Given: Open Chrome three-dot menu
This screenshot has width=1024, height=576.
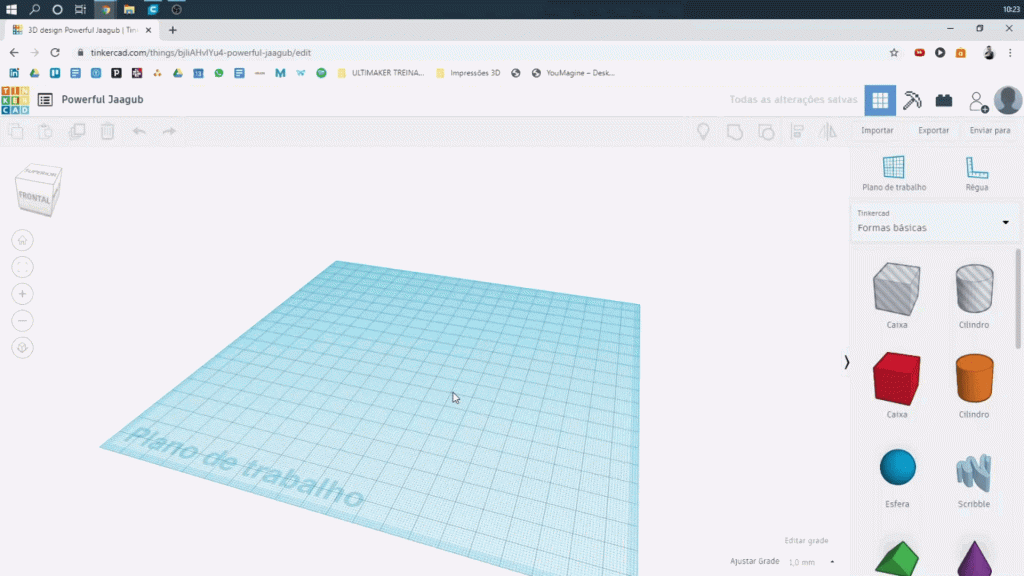Looking at the screenshot, I should pos(1010,53).
